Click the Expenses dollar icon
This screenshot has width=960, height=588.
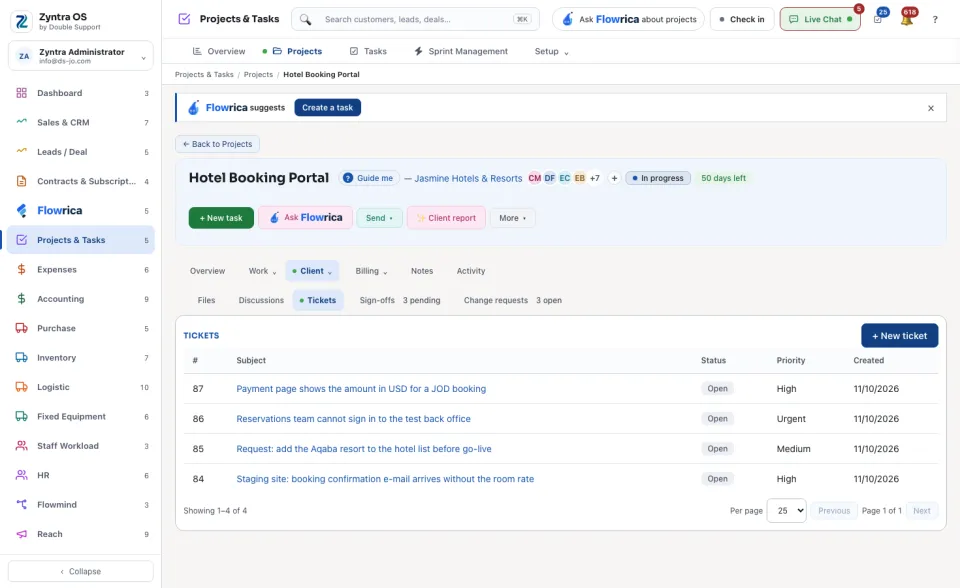21,270
